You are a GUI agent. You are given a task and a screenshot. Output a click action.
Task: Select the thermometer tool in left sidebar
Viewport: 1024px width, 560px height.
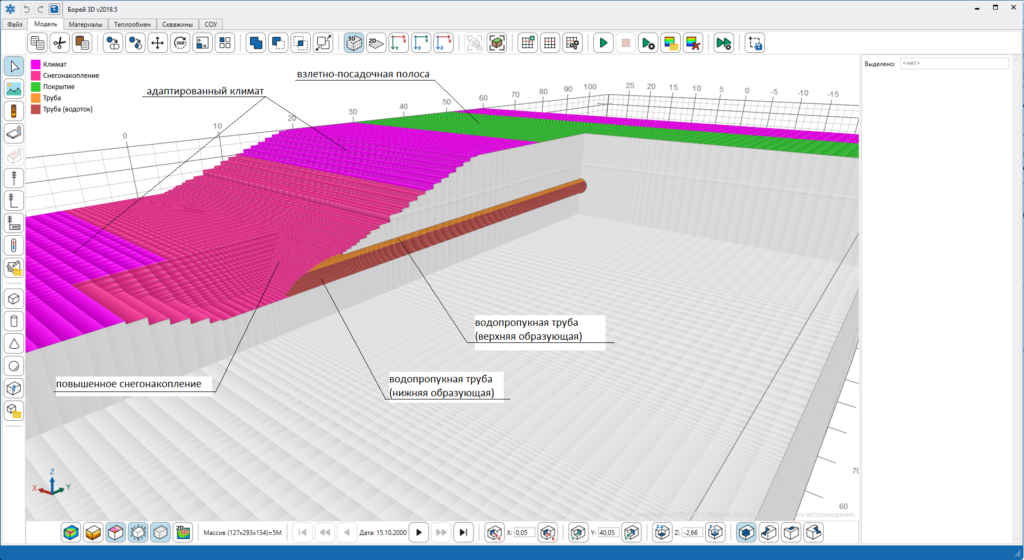click(14, 245)
